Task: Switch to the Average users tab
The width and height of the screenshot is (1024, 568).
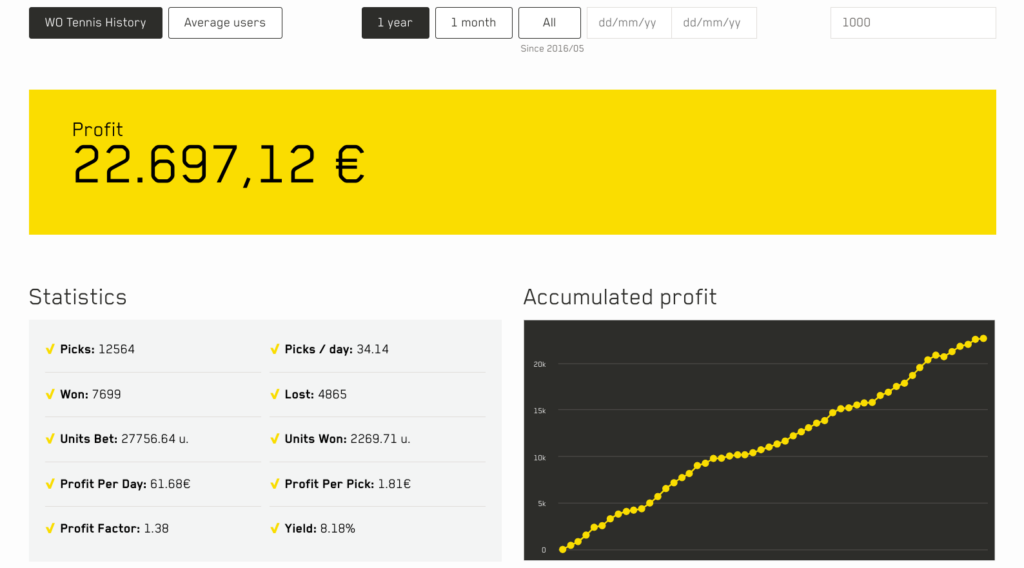Action: click(x=225, y=23)
